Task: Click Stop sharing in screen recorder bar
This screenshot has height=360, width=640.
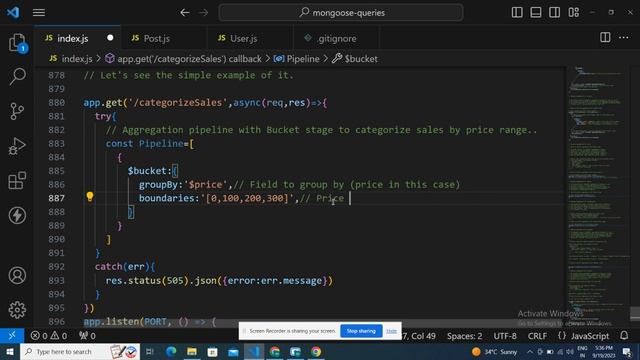Action: [x=361, y=331]
